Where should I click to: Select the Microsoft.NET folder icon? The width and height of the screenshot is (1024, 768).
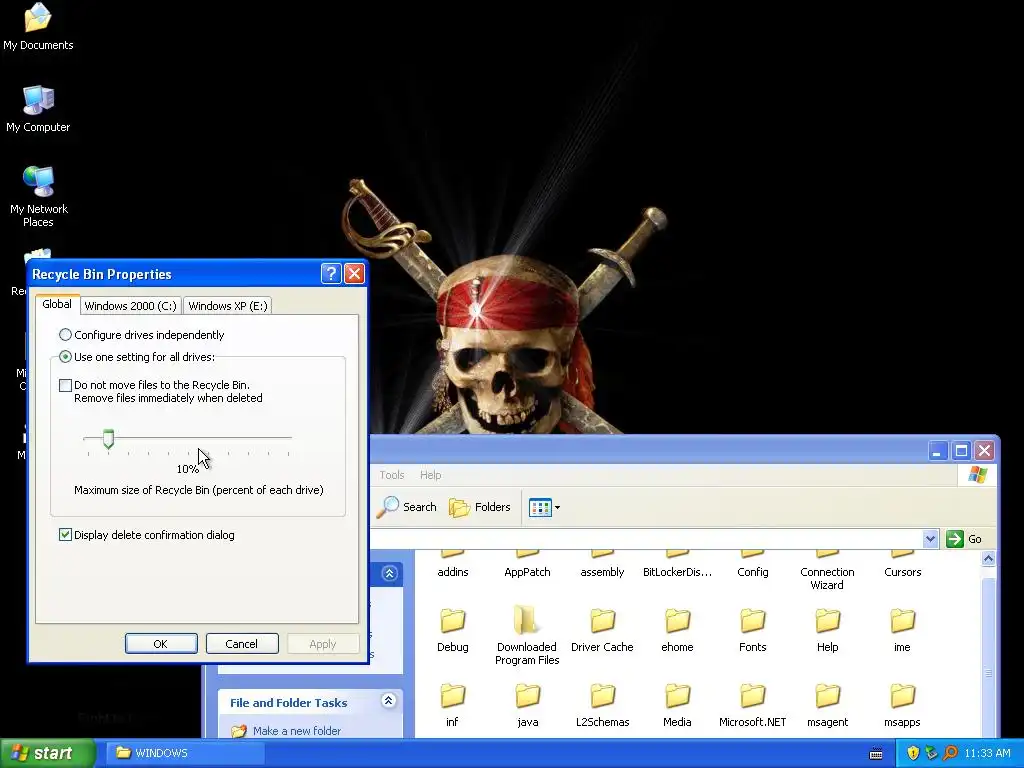click(x=752, y=696)
